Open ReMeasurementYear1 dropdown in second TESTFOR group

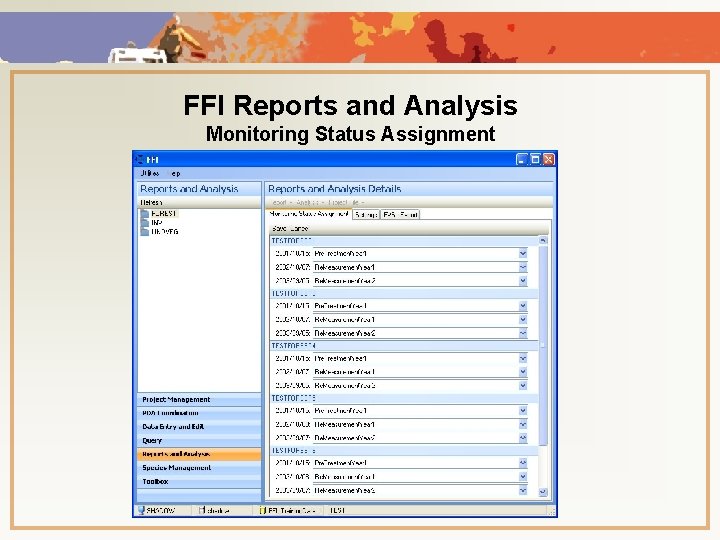click(523, 320)
